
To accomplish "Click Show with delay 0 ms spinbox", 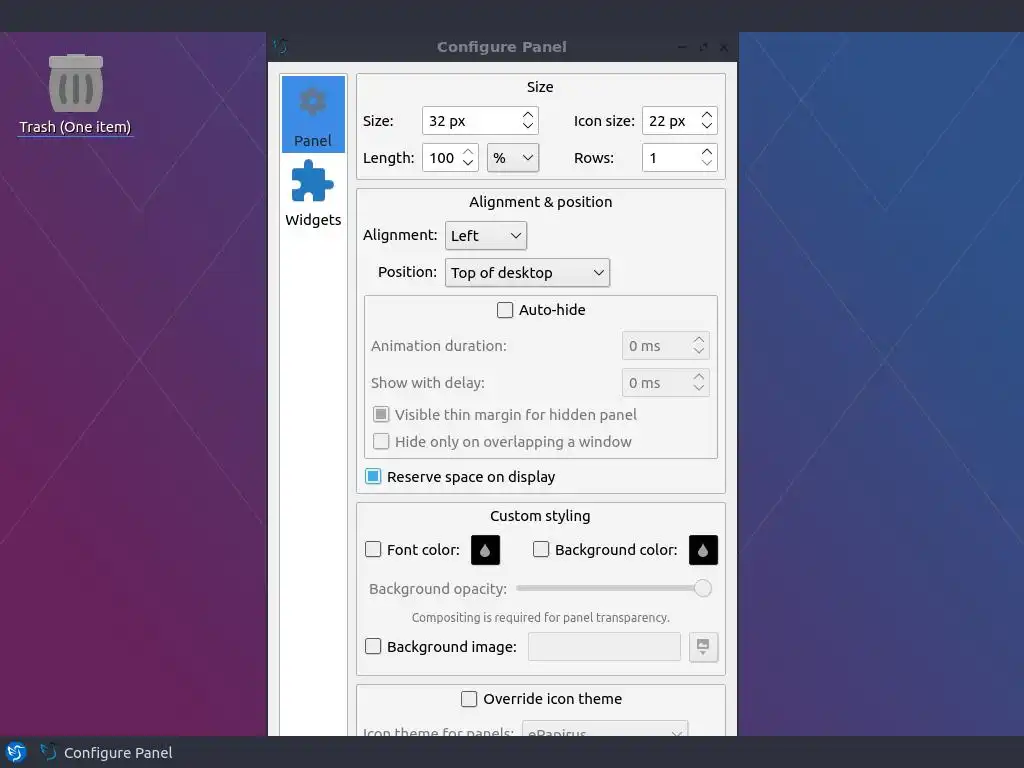I will pyautogui.click(x=665, y=383).
